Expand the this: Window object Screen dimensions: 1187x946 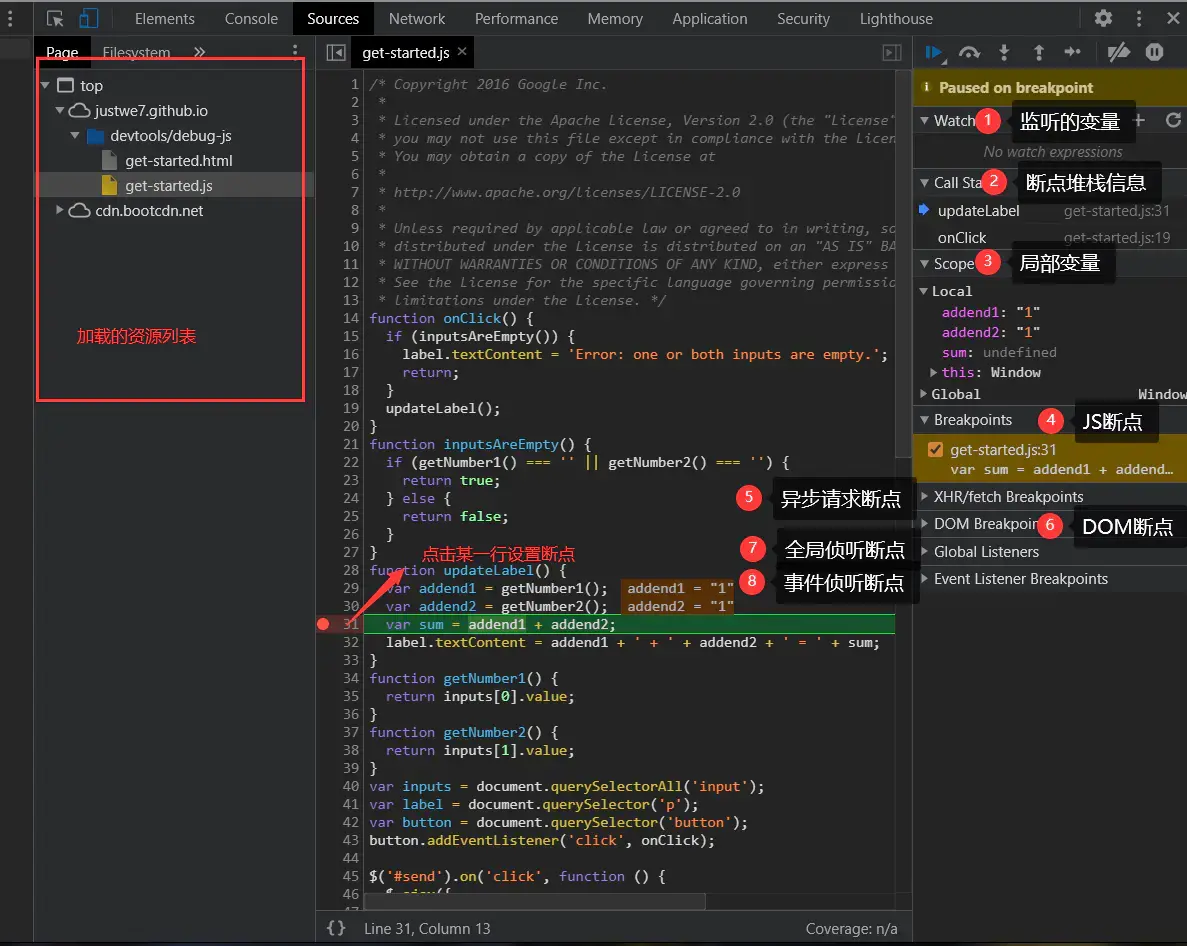[934, 372]
